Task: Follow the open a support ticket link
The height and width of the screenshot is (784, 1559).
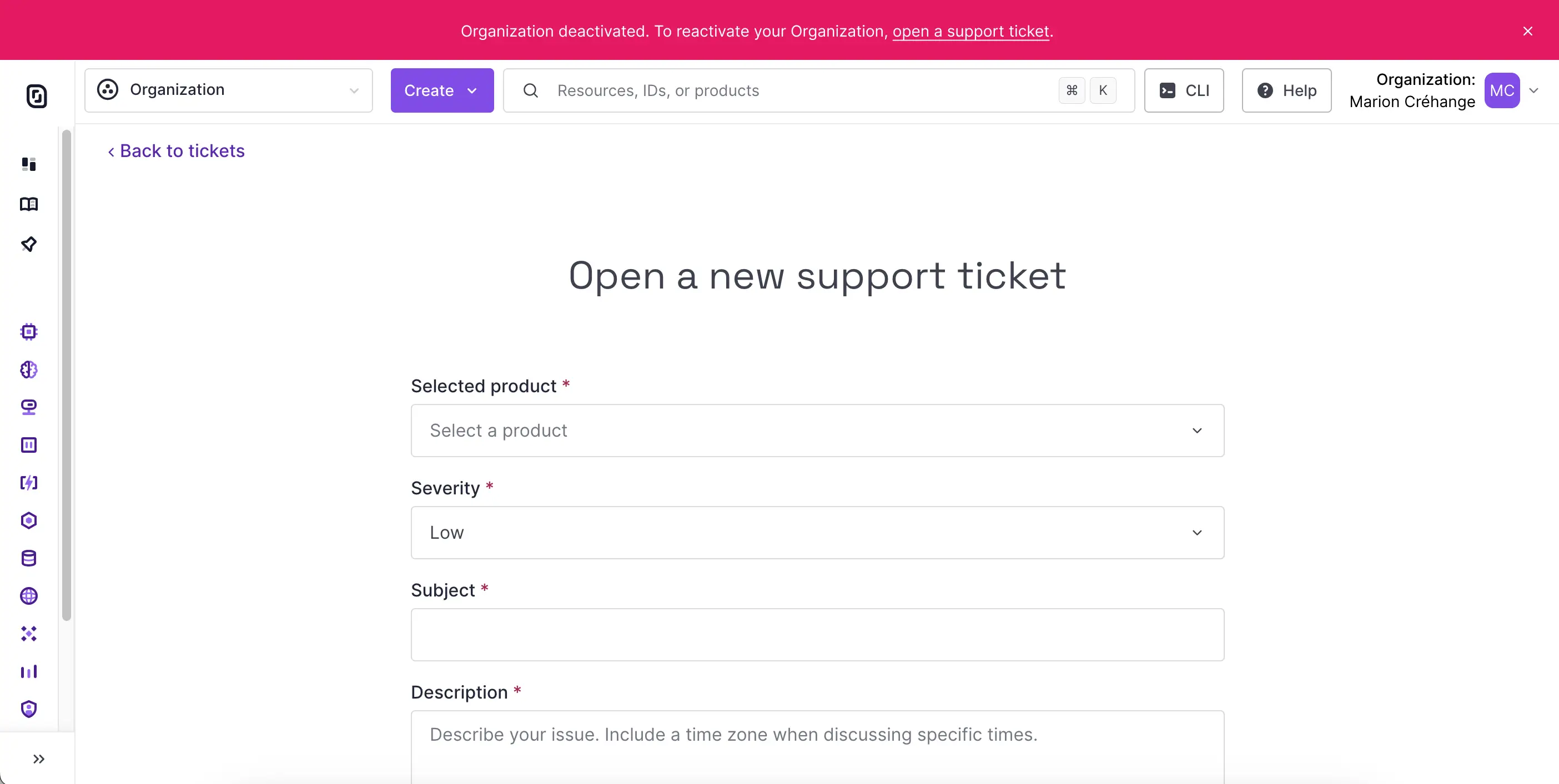Action: (x=970, y=31)
